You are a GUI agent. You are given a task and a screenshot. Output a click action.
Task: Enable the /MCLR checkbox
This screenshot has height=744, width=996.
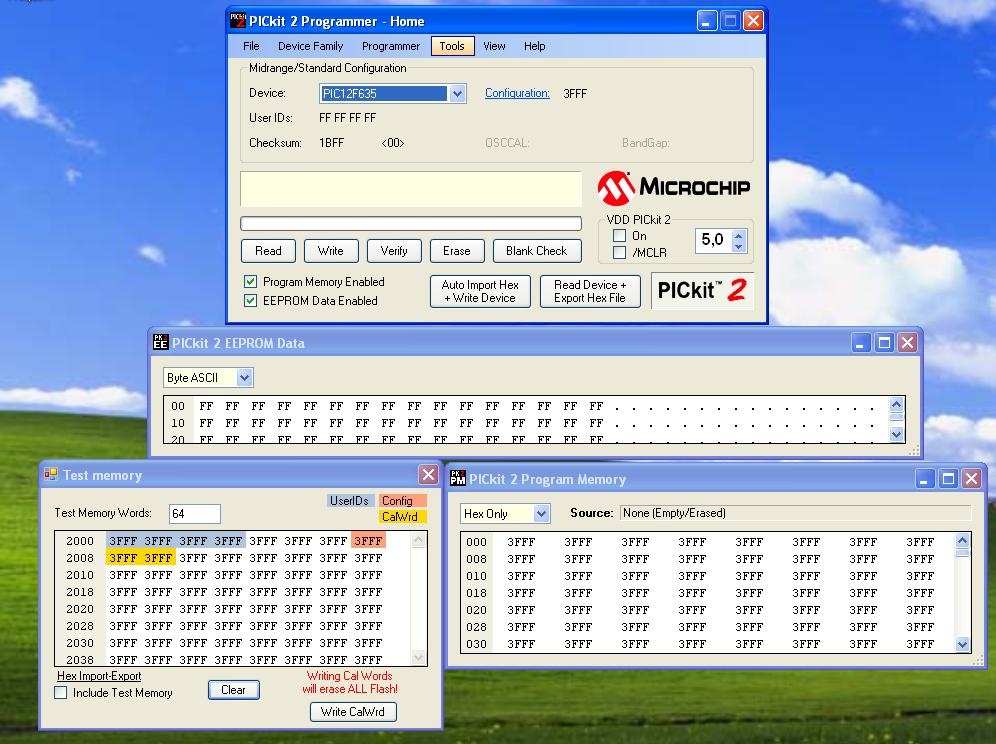[x=619, y=252]
